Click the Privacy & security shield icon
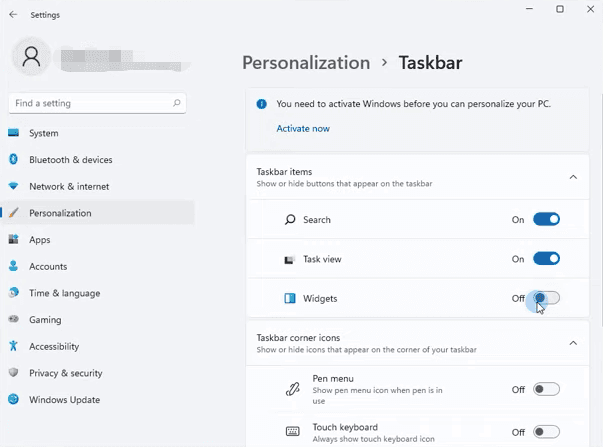Image resolution: width=603 pixels, height=447 pixels. (x=13, y=372)
